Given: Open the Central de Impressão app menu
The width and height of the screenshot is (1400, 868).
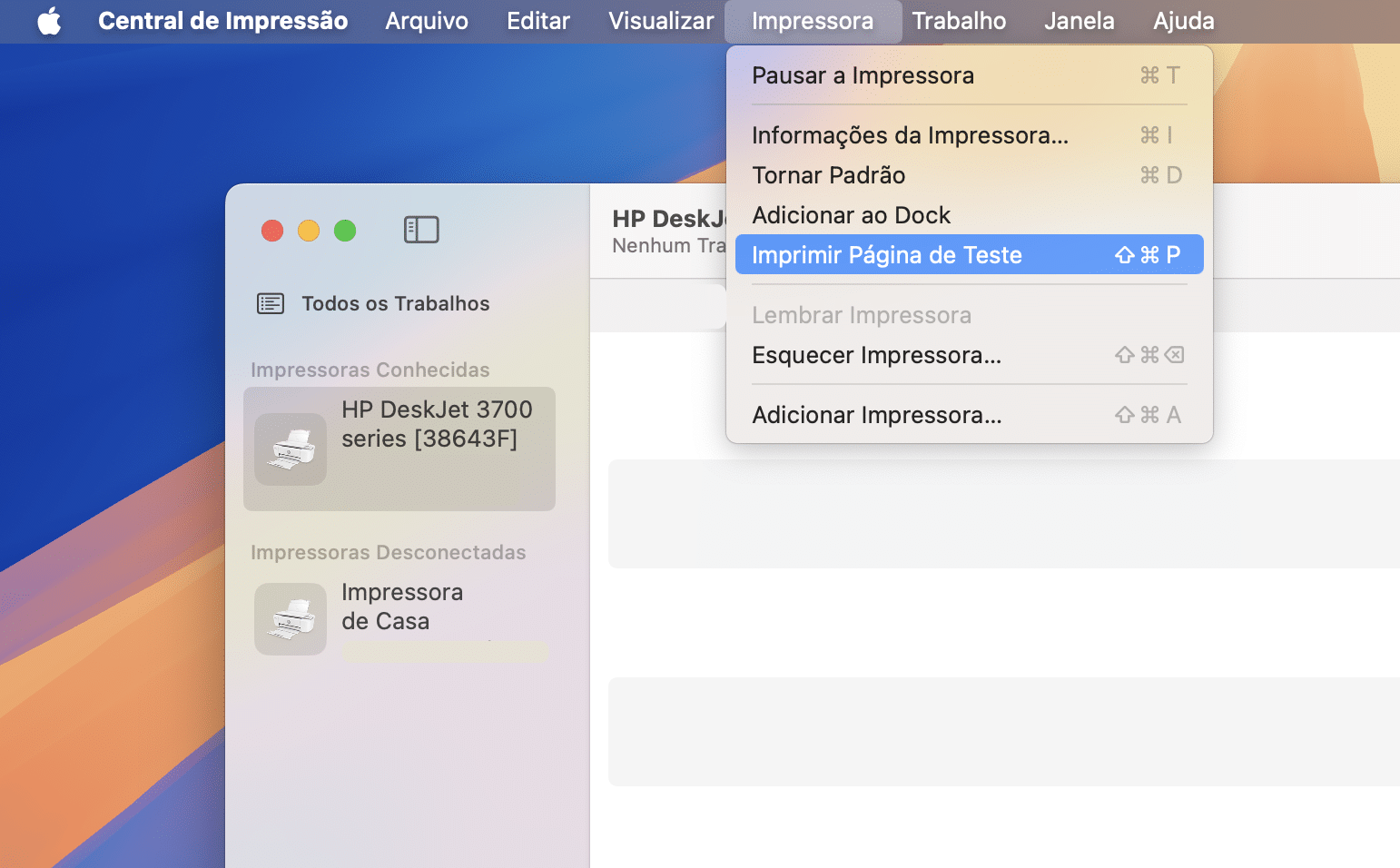Looking at the screenshot, I should point(222,21).
